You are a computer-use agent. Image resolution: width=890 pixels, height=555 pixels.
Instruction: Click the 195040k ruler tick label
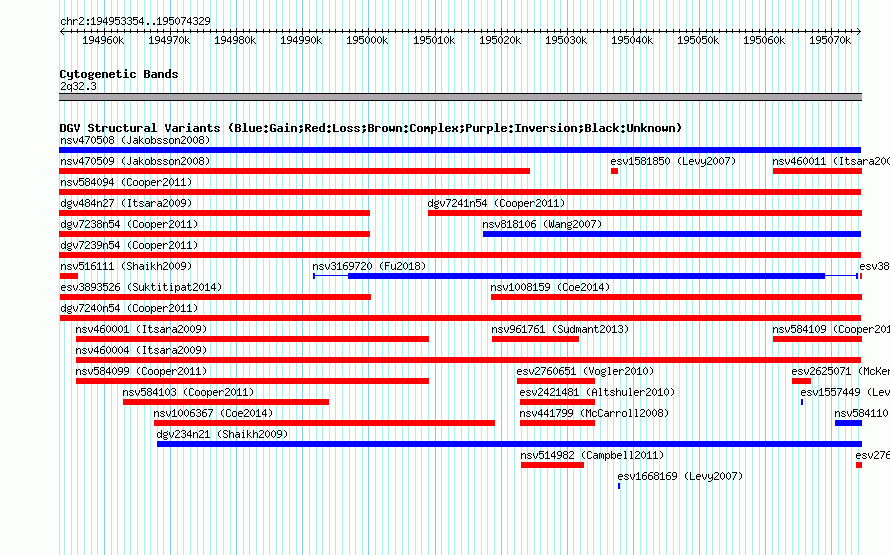[632, 40]
